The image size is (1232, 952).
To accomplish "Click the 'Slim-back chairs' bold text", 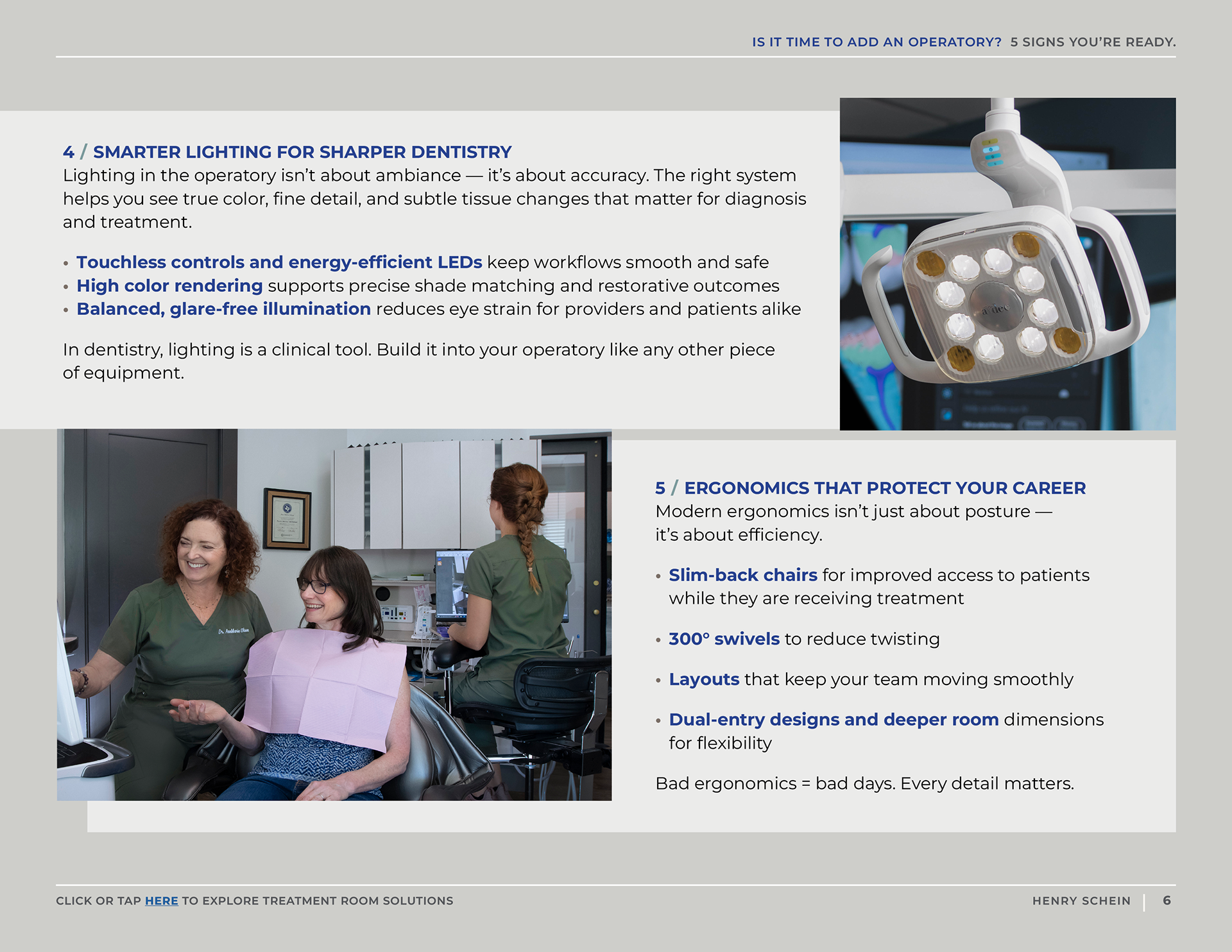I will point(742,575).
